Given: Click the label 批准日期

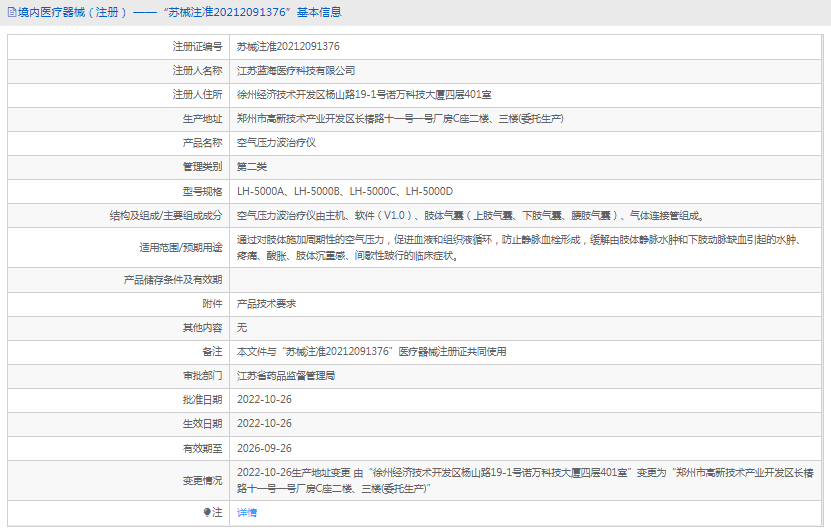Looking at the screenshot, I should 202,400.
